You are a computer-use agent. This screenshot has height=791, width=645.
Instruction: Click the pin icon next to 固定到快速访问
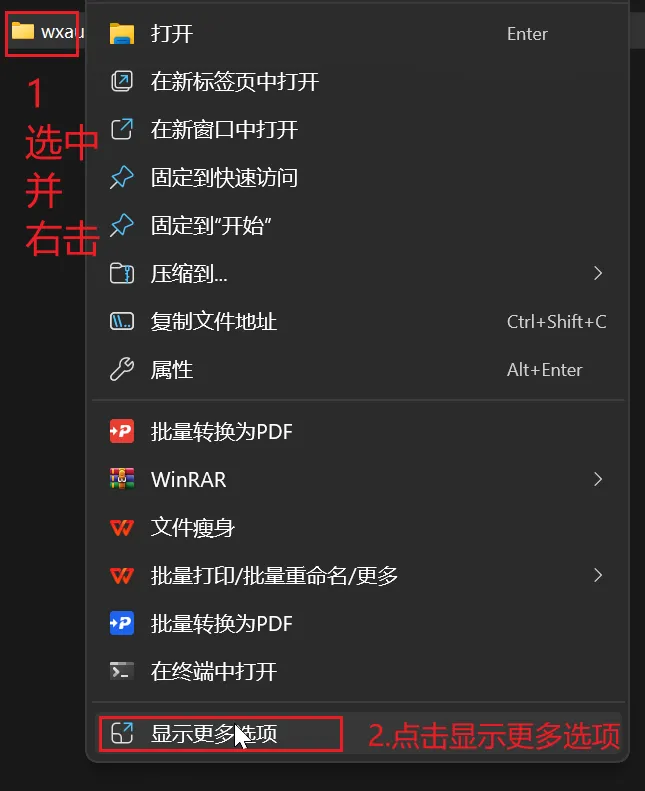122,177
